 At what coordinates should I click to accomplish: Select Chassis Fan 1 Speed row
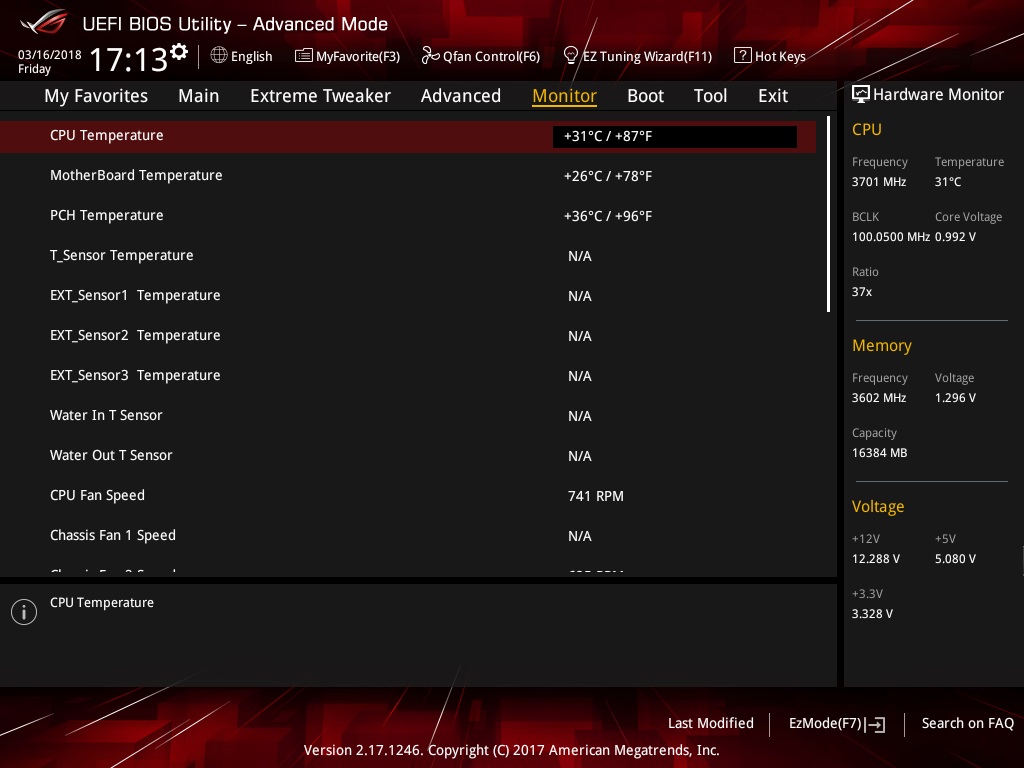coord(408,536)
